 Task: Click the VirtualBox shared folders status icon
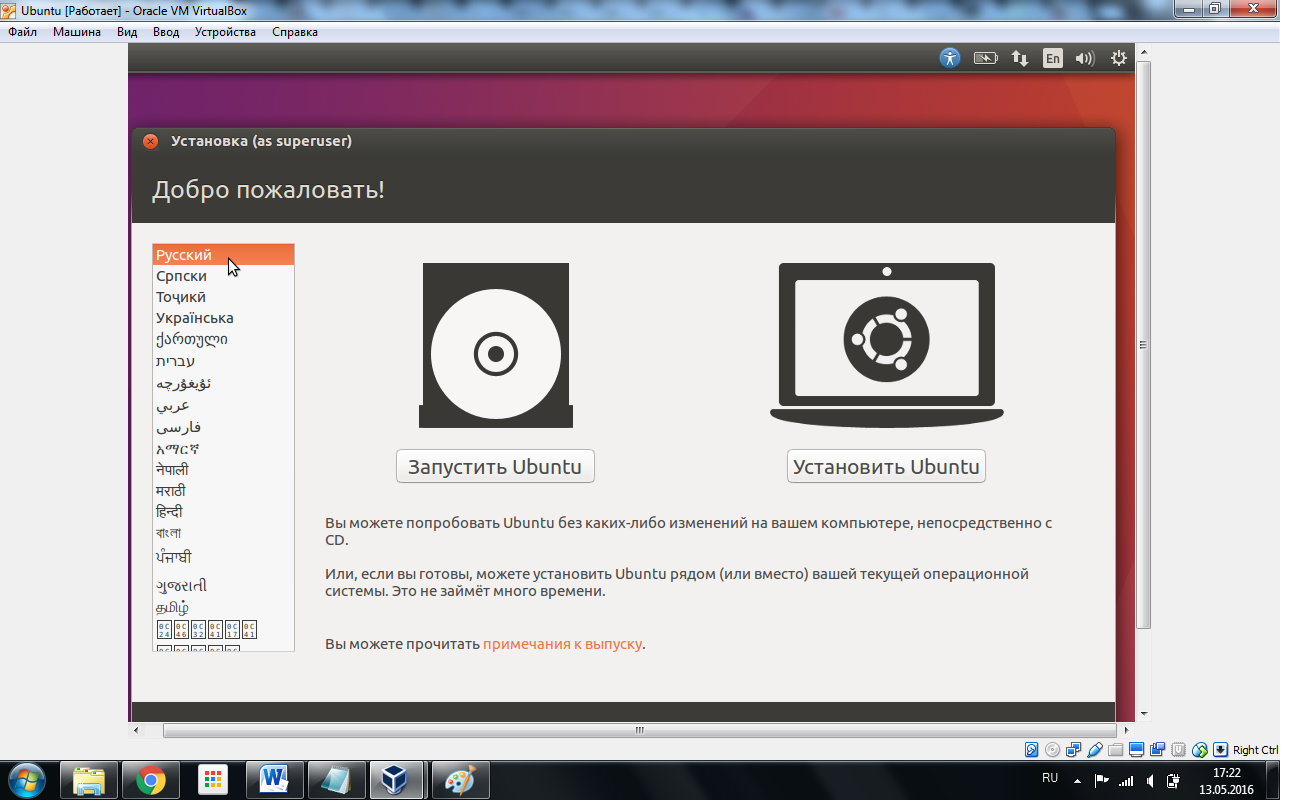tap(1116, 750)
